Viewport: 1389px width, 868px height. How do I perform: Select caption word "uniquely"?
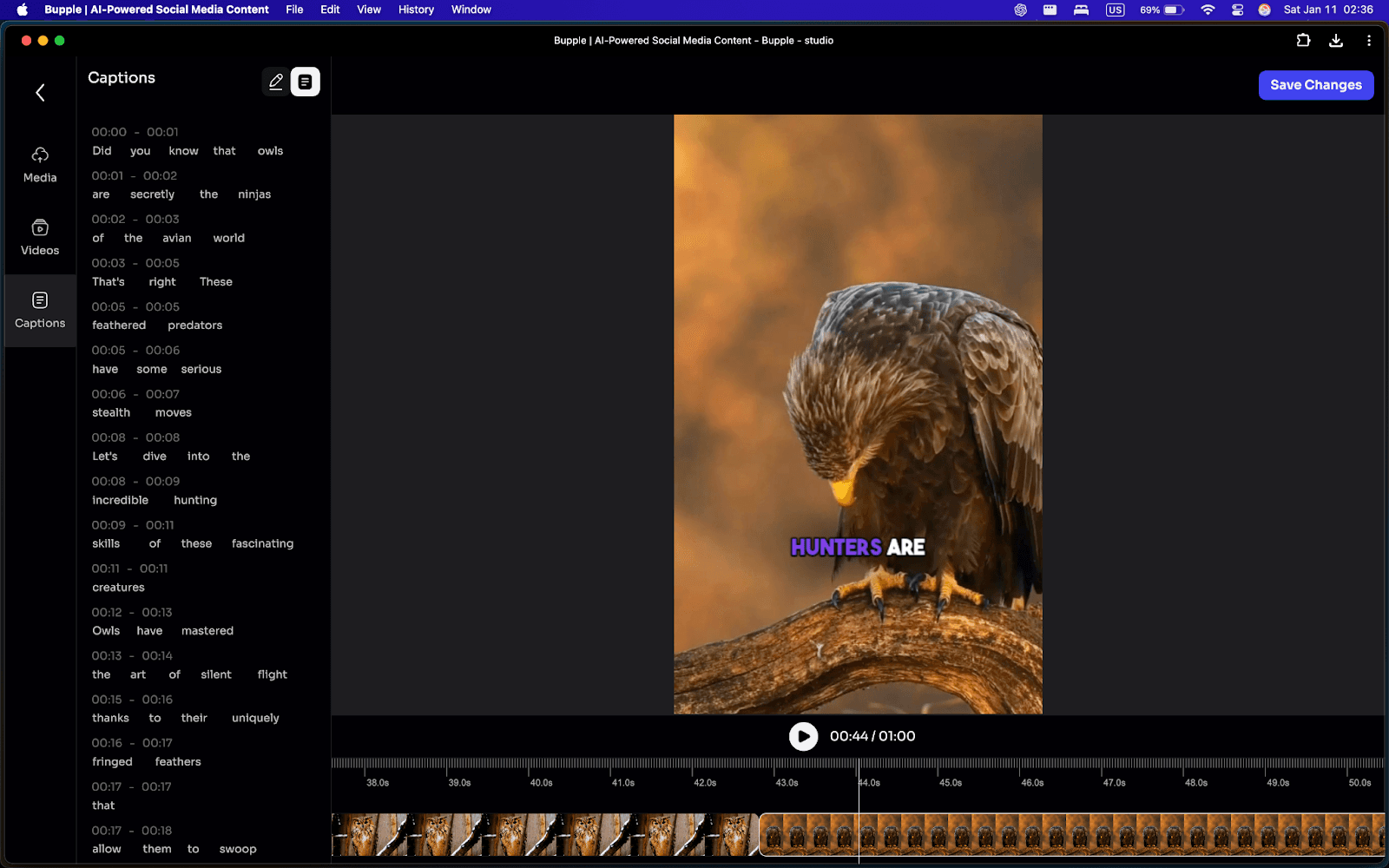pos(255,719)
